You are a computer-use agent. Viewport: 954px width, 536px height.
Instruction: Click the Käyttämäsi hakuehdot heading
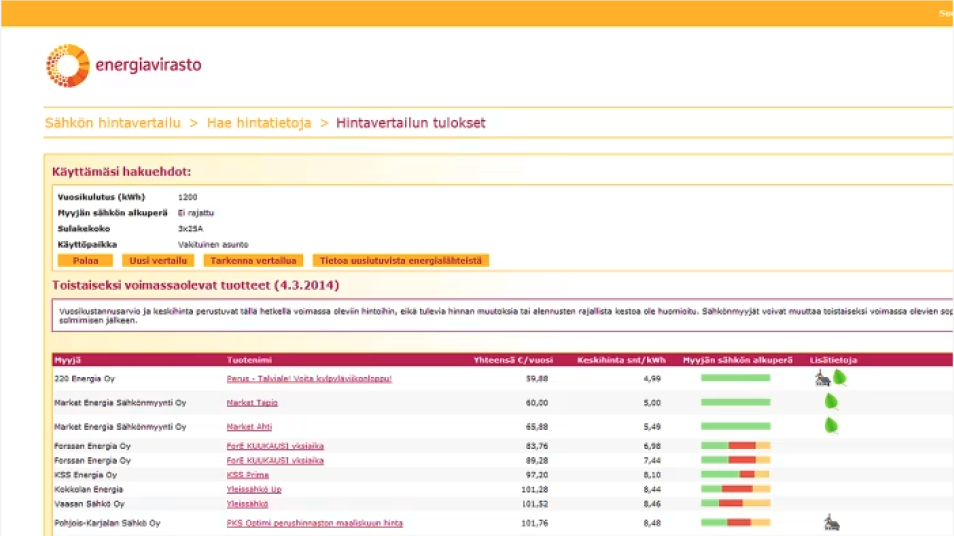coord(122,172)
